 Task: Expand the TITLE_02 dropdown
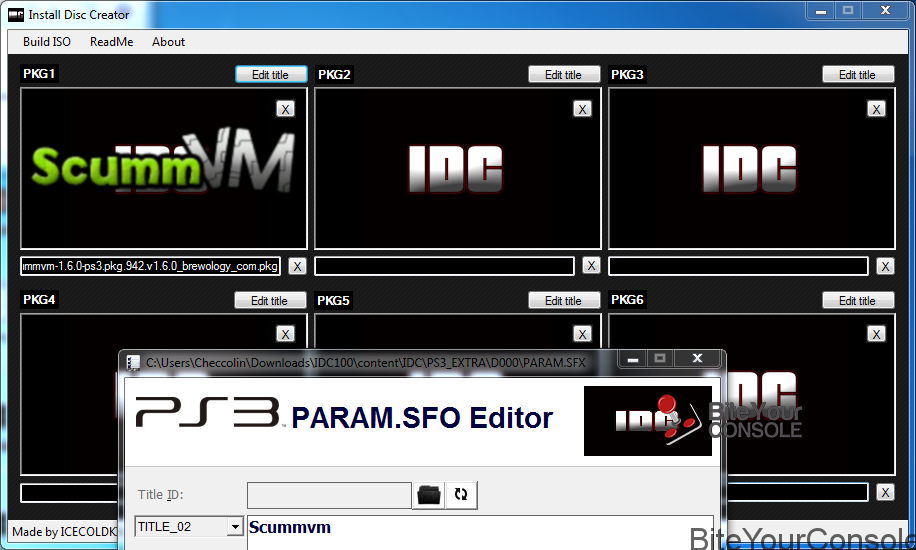tap(235, 527)
